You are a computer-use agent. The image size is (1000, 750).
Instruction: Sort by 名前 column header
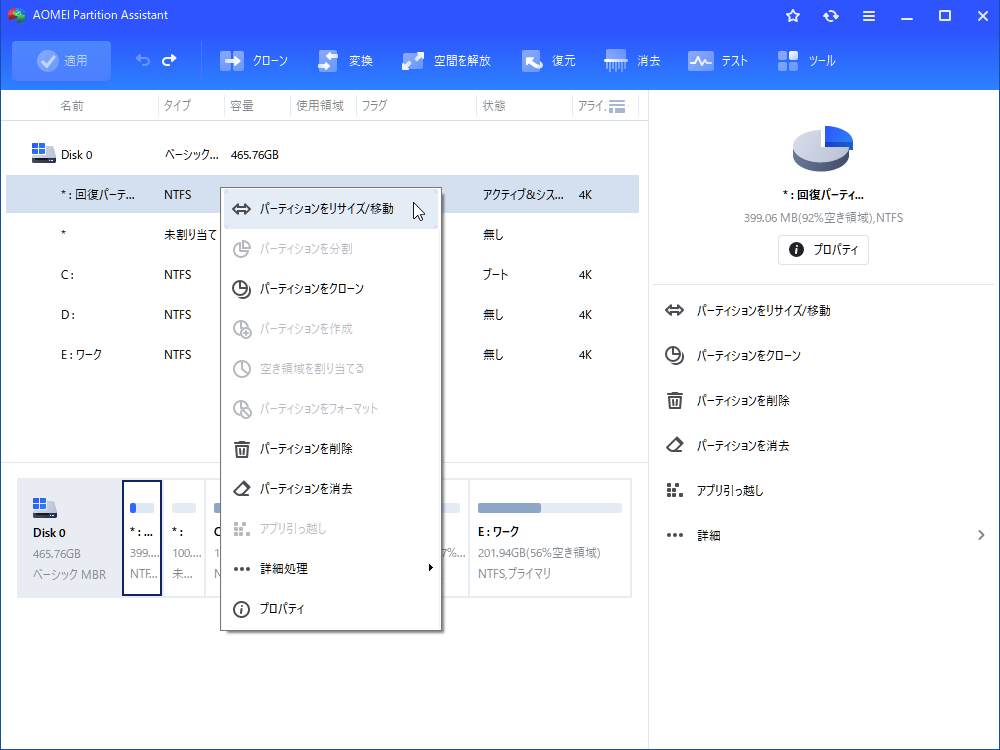click(x=72, y=106)
